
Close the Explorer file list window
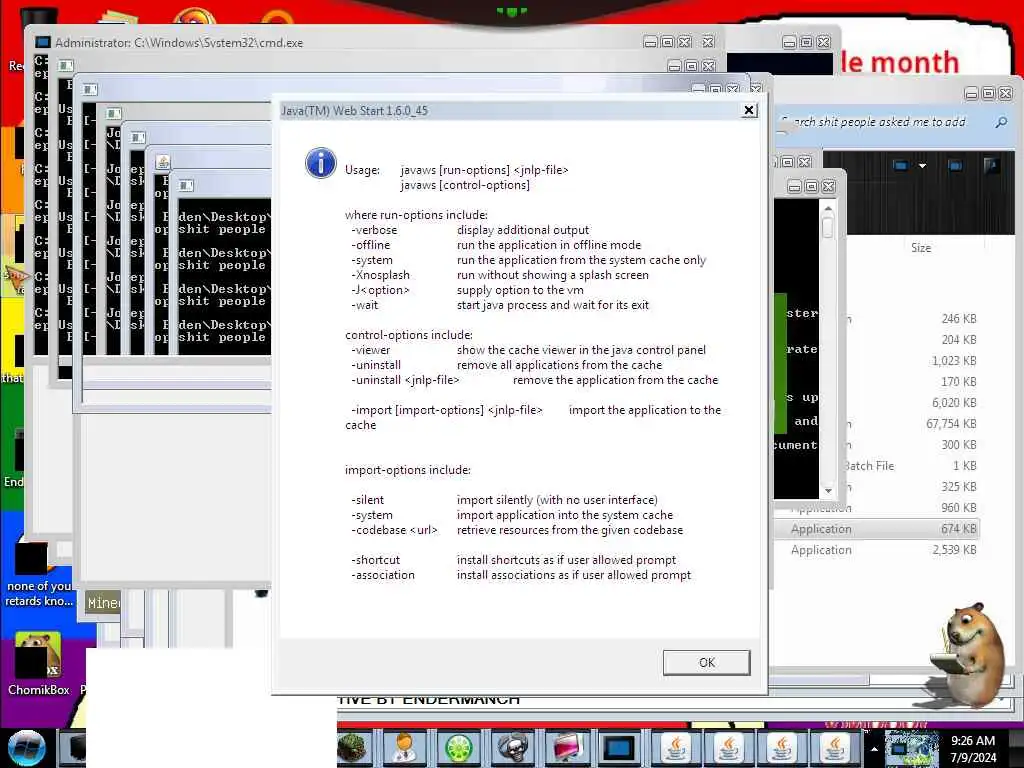point(1006,93)
